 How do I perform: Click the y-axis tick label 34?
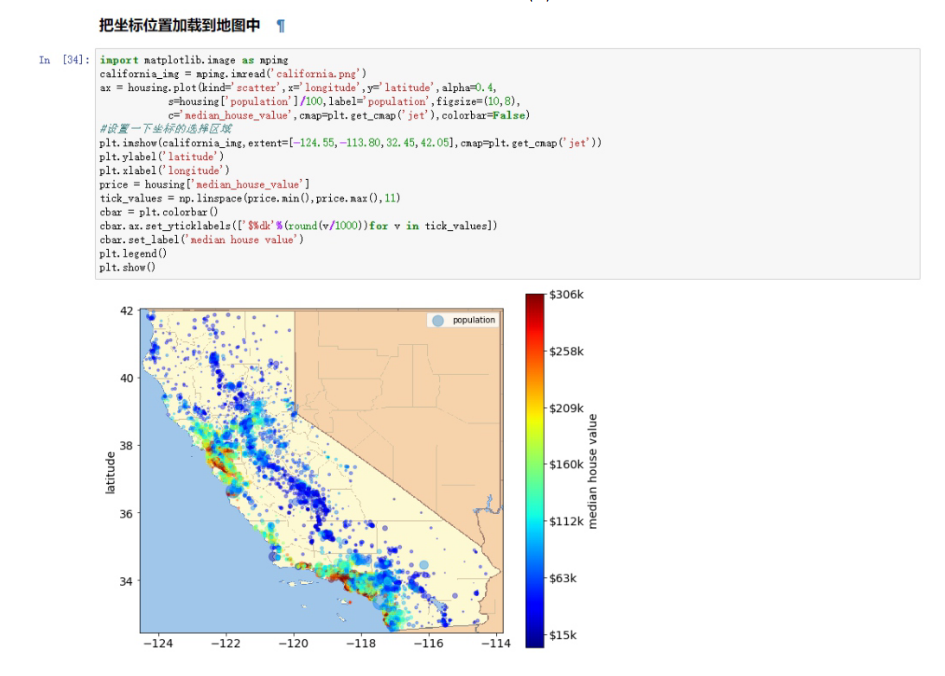tap(127, 581)
